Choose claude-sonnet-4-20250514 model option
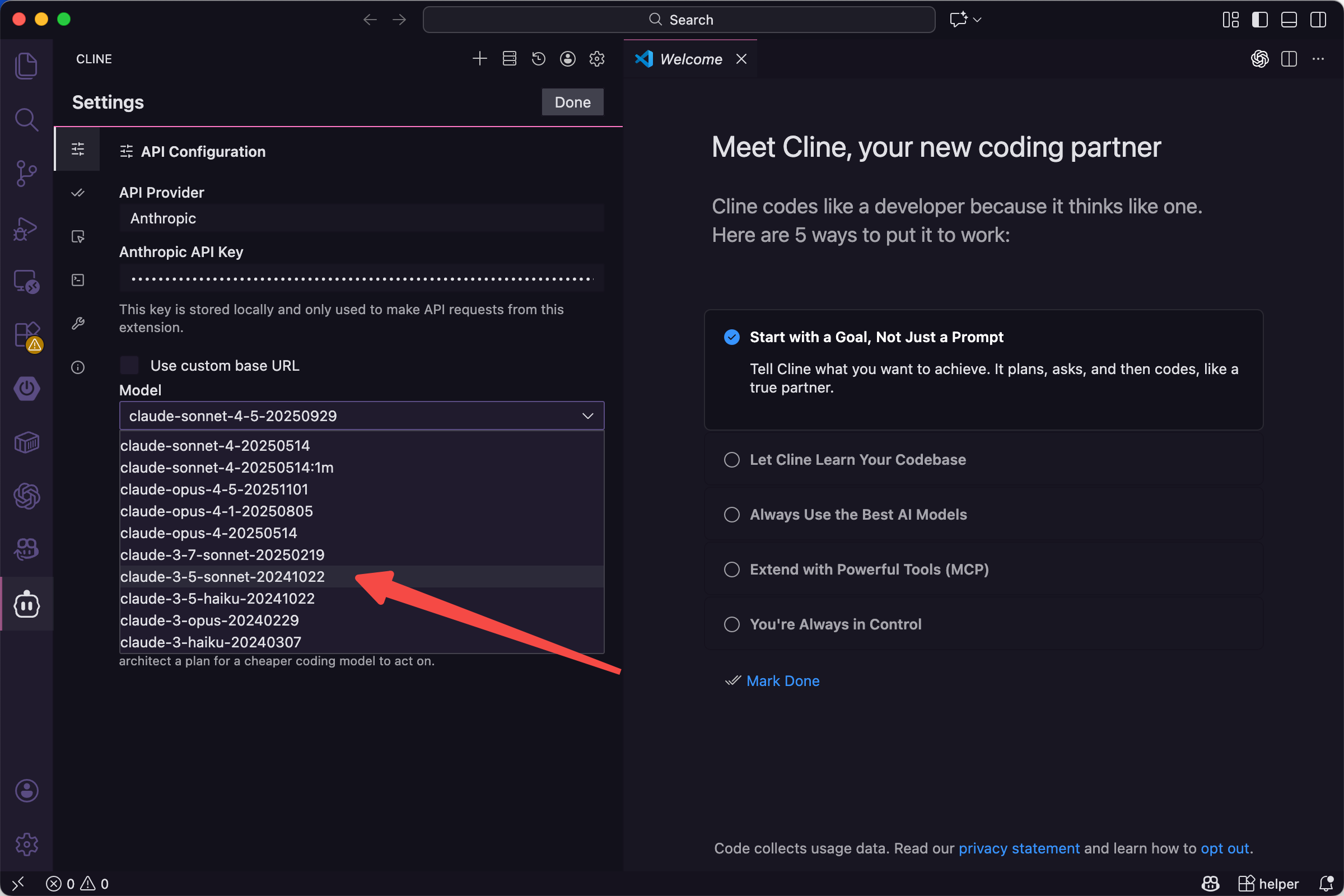 point(362,446)
